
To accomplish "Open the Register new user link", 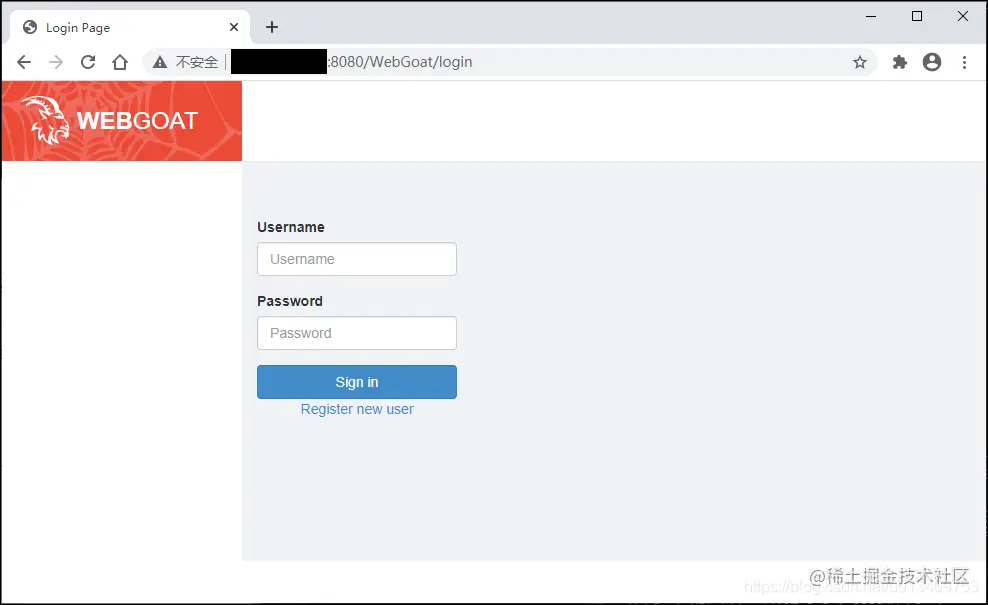I will [357, 409].
